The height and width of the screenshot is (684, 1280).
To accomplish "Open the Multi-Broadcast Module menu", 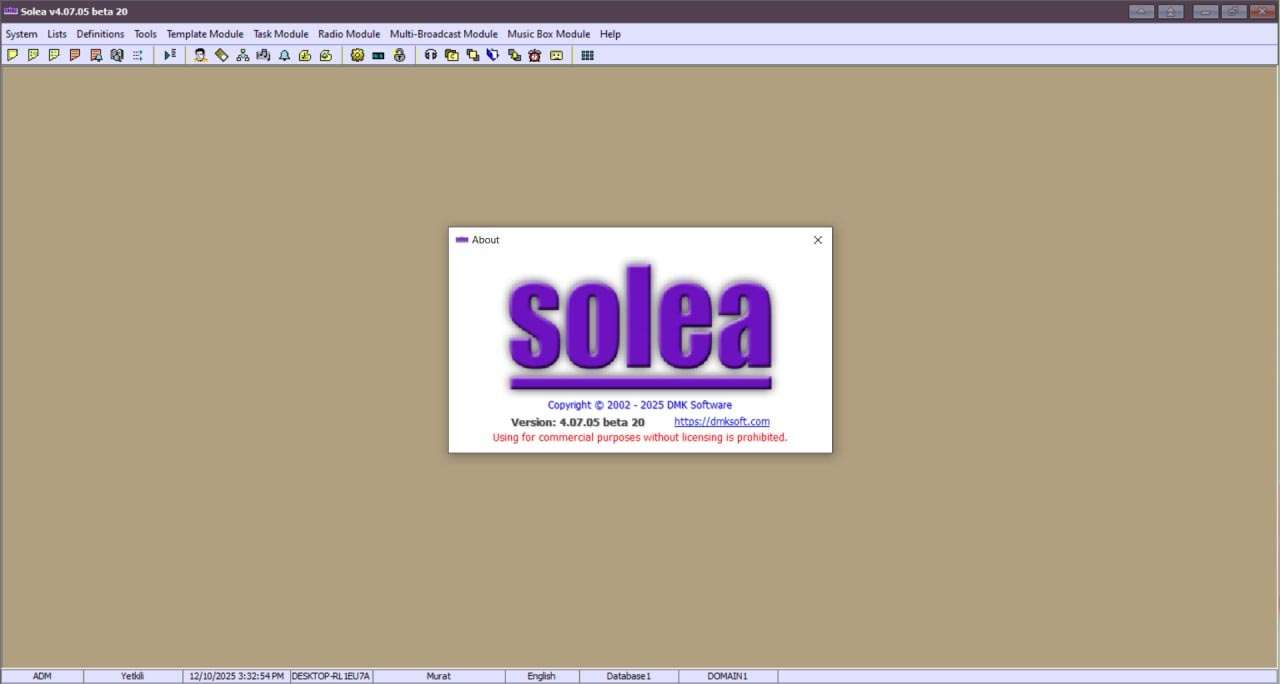I will click(x=443, y=34).
